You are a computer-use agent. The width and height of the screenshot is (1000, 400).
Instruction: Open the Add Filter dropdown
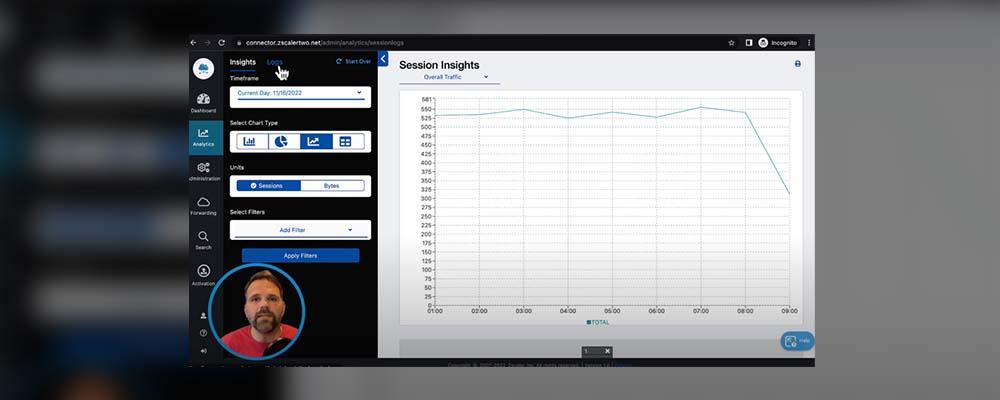click(x=300, y=230)
